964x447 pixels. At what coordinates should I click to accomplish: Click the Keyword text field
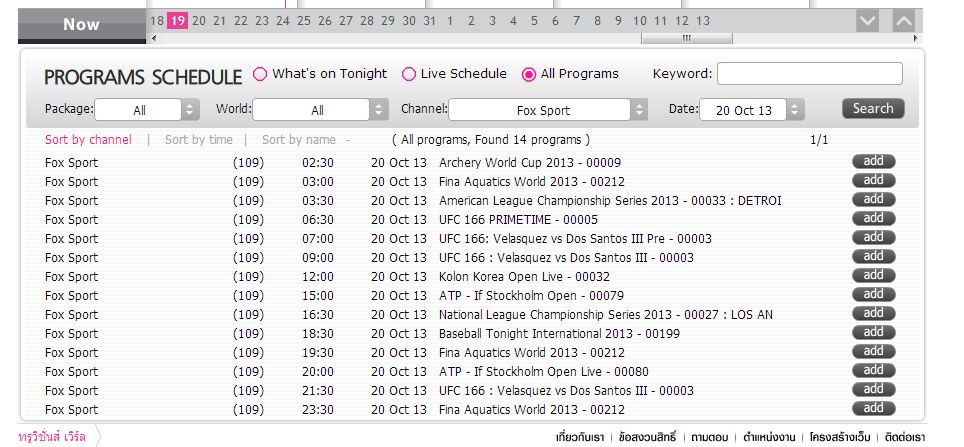coord(809,74)
